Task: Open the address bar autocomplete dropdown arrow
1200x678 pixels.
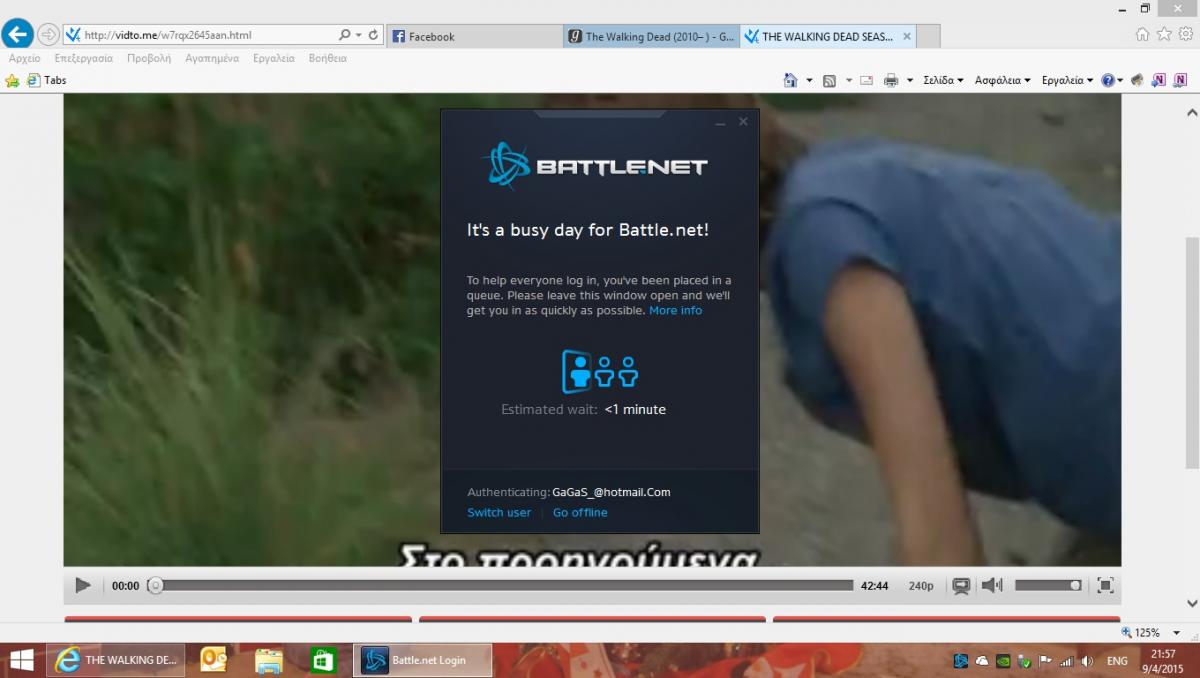Action: pos(359,35)
